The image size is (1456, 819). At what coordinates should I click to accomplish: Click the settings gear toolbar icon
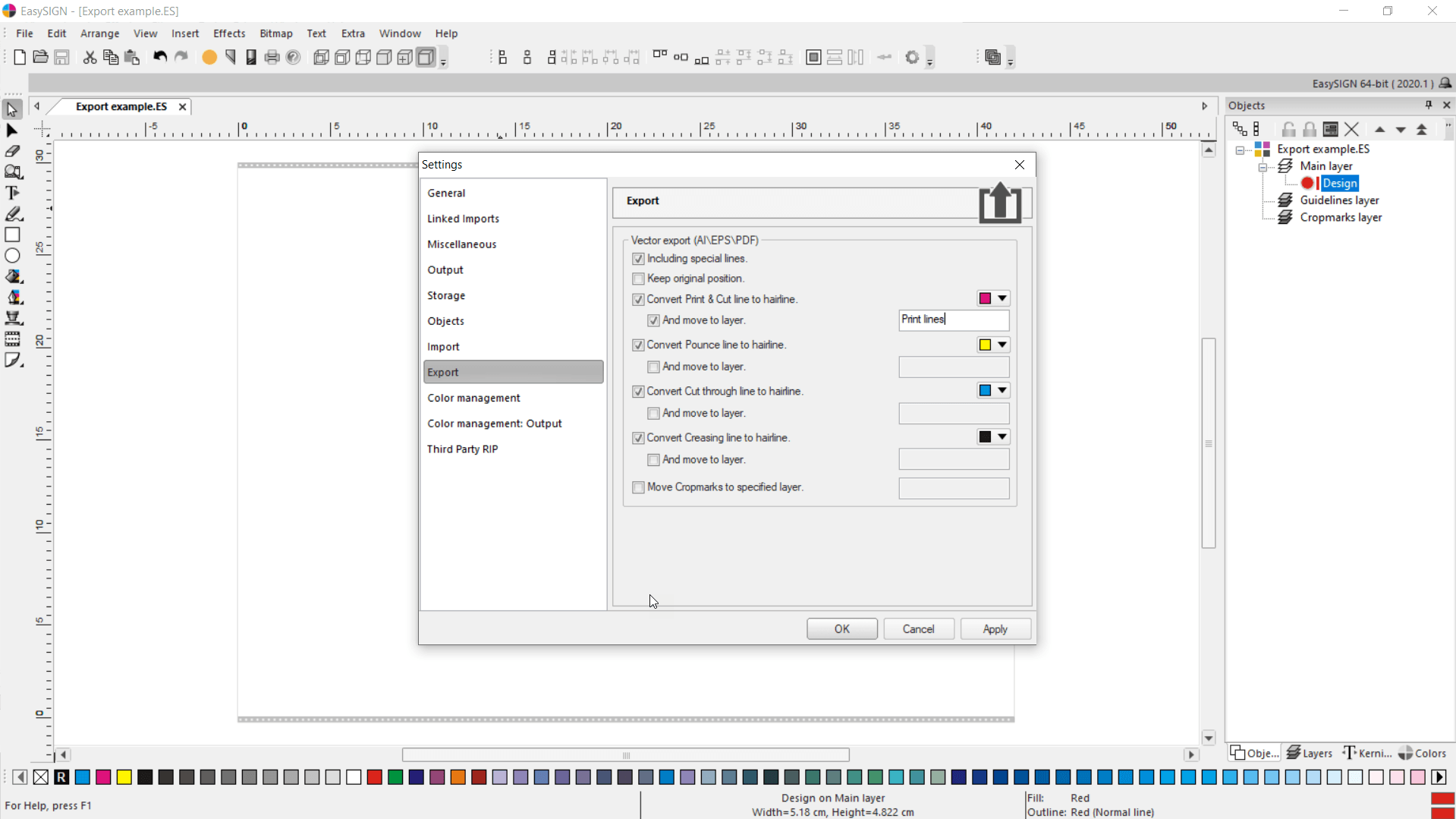point(912,57)
